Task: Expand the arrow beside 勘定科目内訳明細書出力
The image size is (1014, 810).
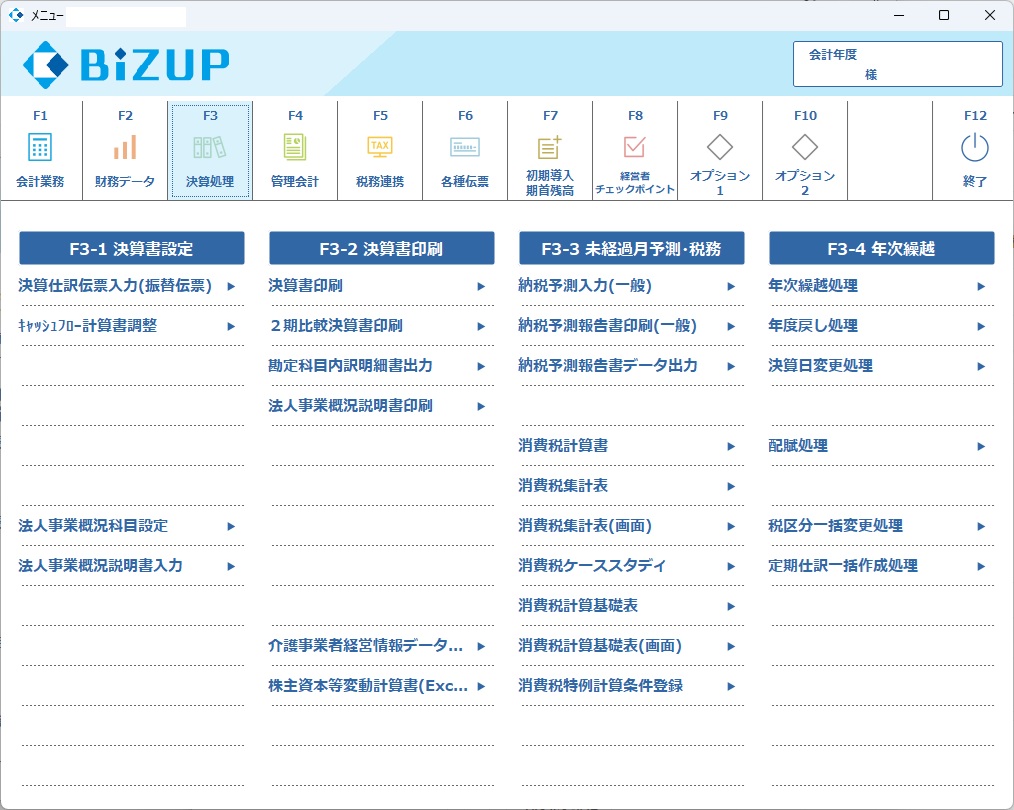Action: 481,367
